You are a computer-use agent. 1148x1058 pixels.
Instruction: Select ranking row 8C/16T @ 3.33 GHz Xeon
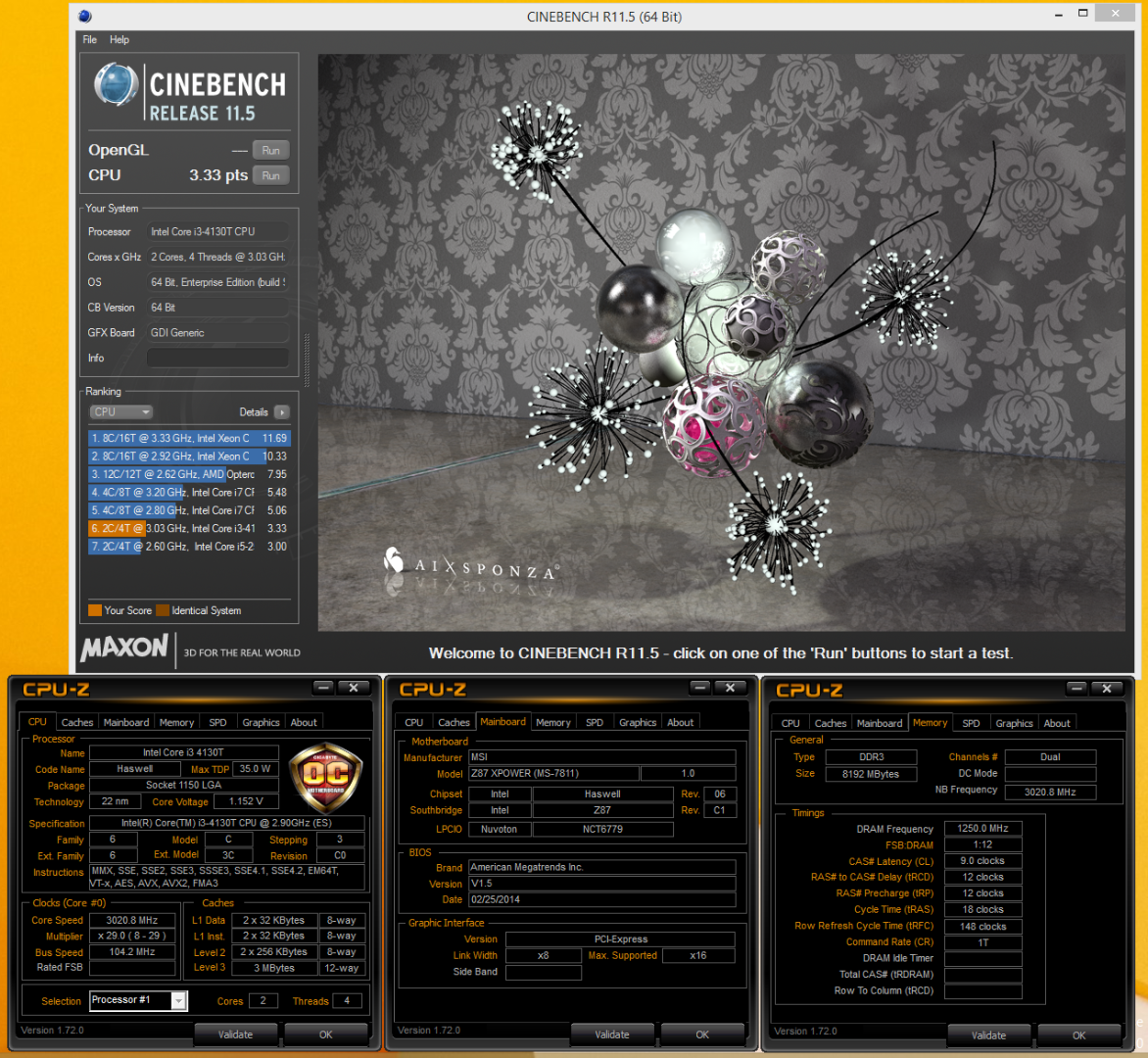click(x=189, y=438)
